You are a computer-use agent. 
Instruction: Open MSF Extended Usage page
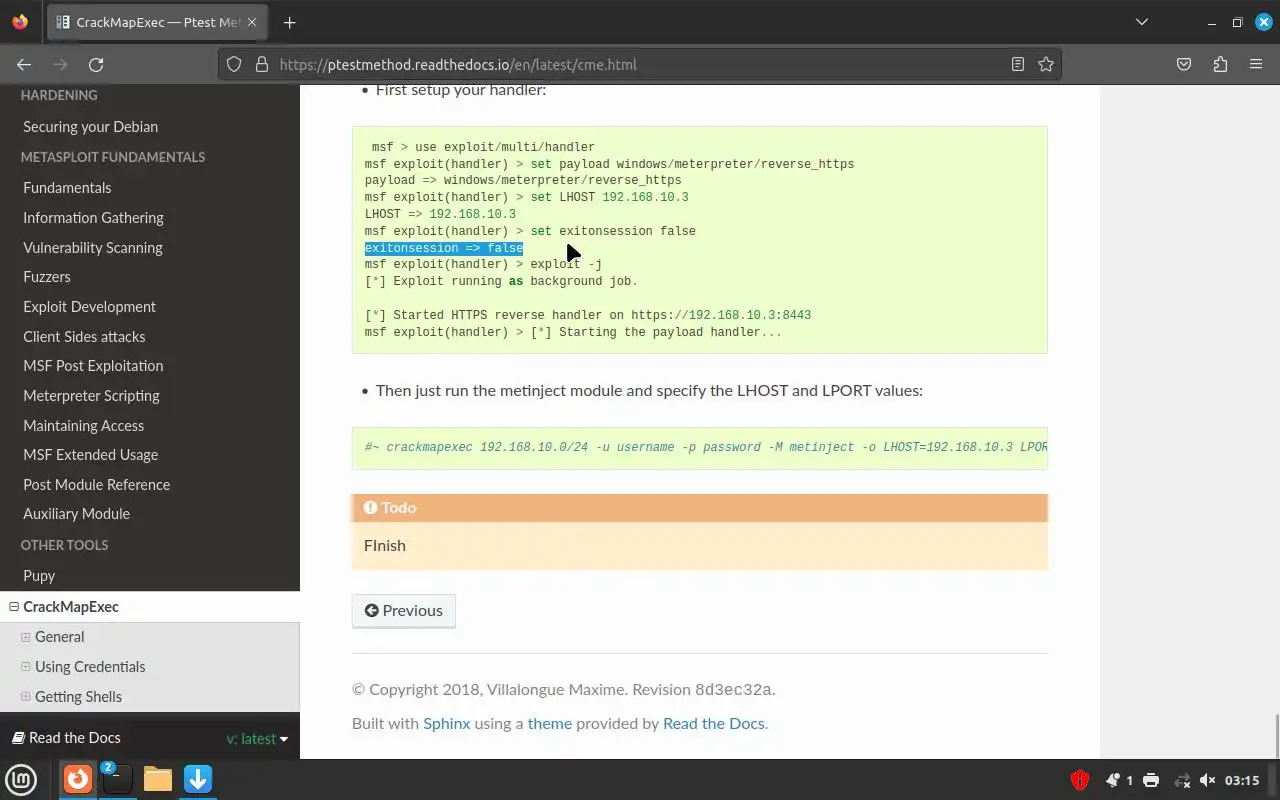point(90,454)
